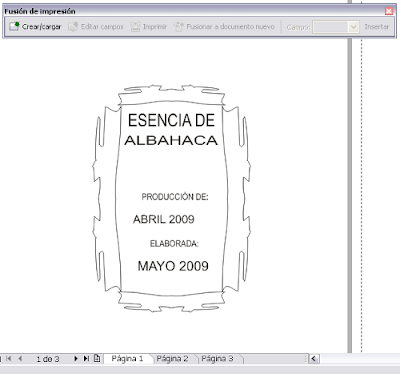Screen dimensions: 400x374
Task: Click the Editar campos icon
Action: click(73, 27)
